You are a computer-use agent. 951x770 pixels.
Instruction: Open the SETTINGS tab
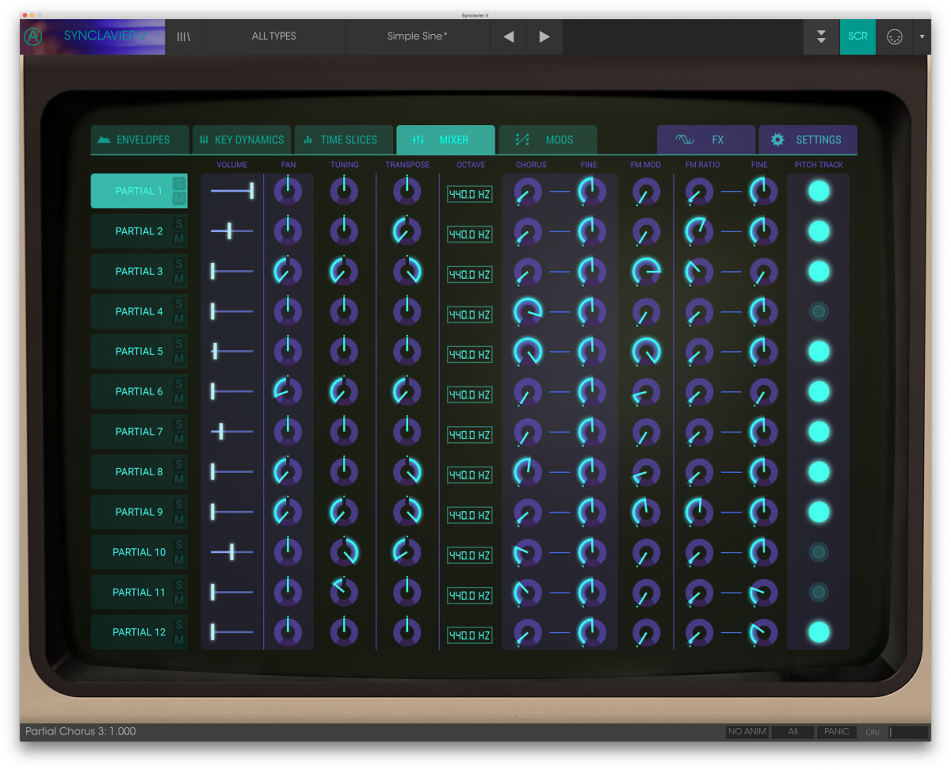pos(808,139)
